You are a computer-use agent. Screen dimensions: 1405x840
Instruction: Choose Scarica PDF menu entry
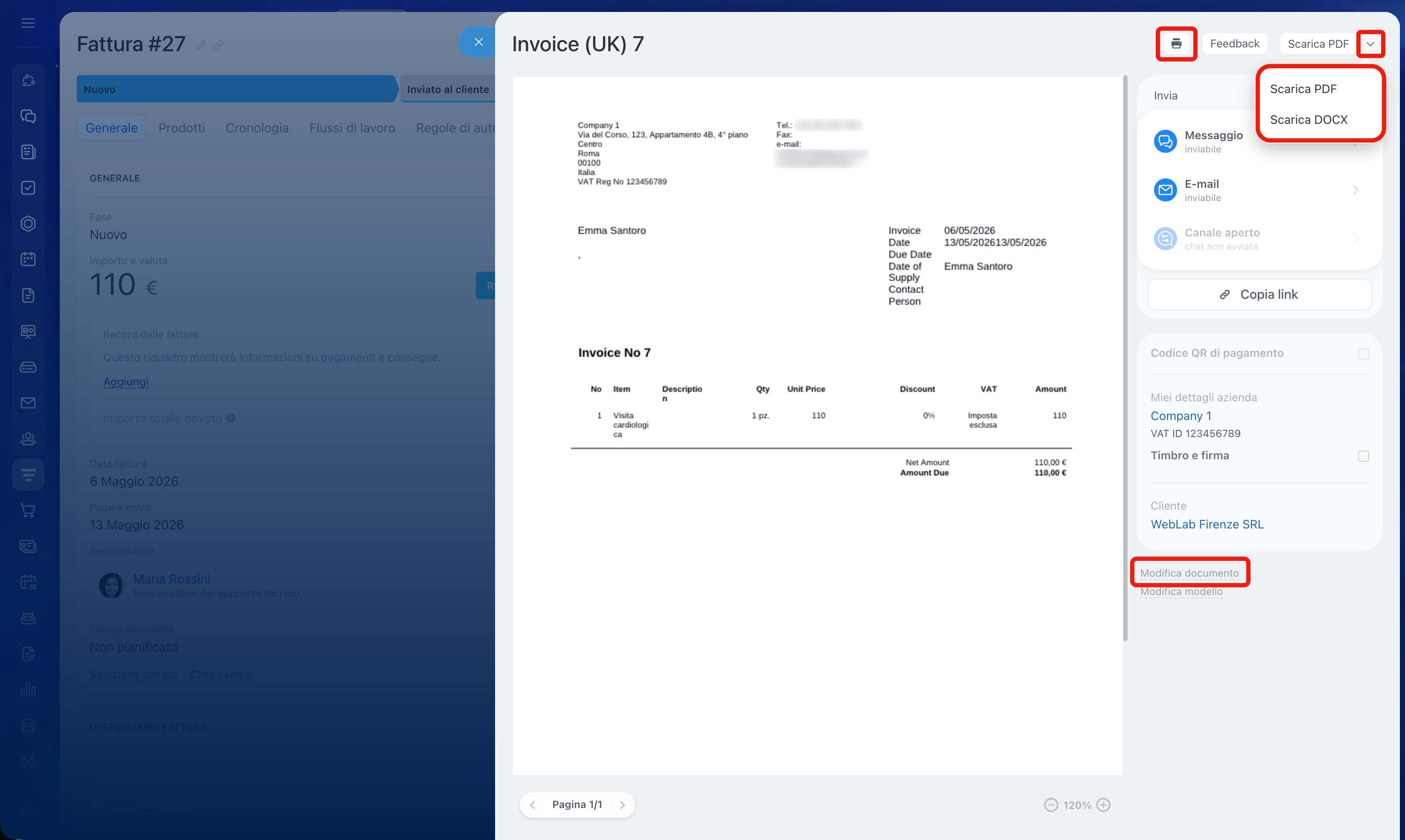[1303, 89]
